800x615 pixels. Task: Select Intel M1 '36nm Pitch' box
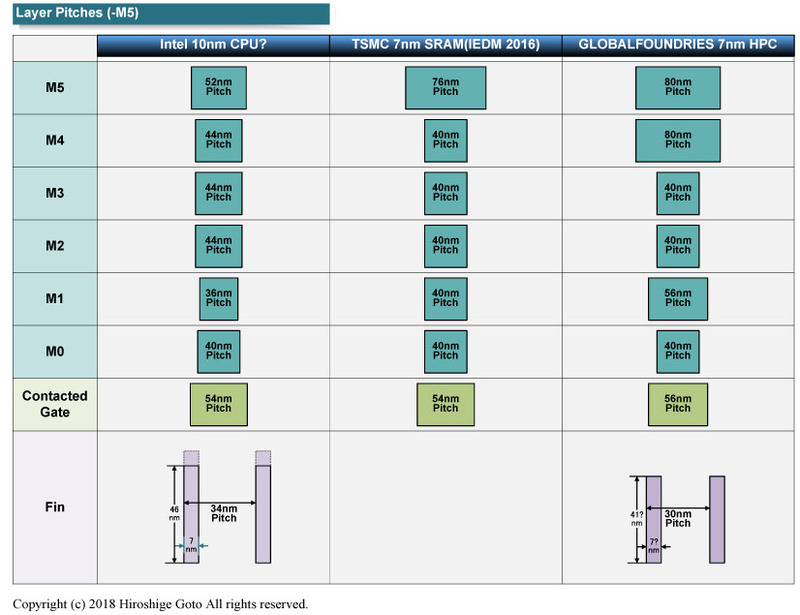coord(219,299)
